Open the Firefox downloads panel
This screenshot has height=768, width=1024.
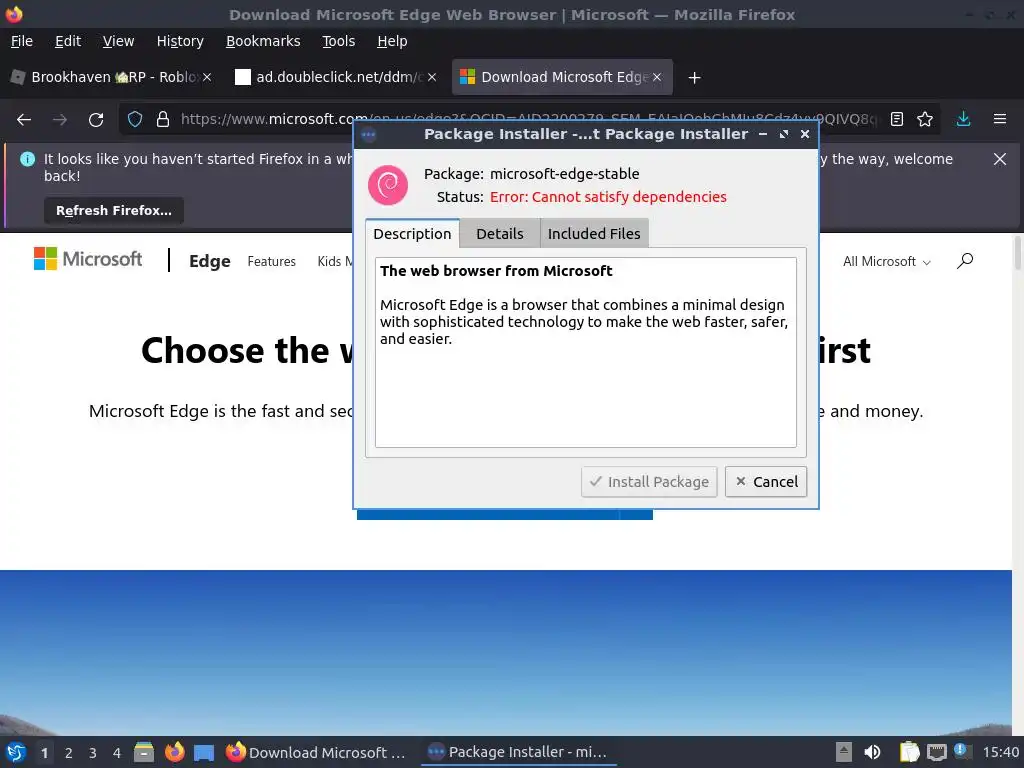(x=963, y=120)
